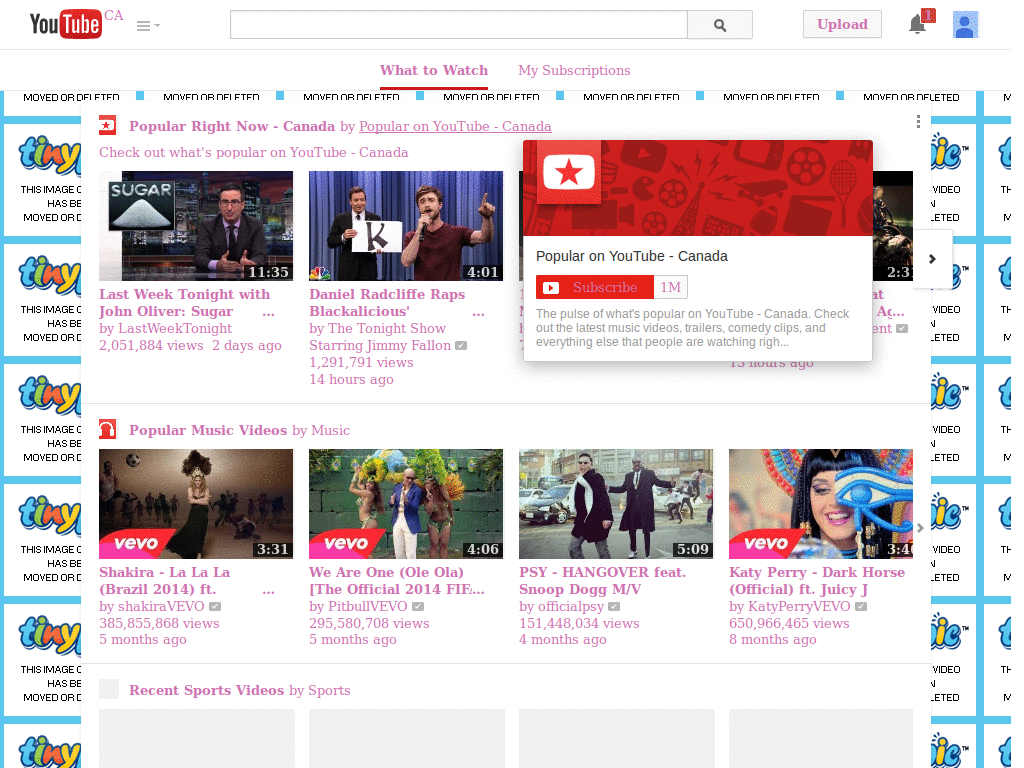Play the We Are One Ole Ola thumbnail
This screenshot has width=1024, height=768.
[x=406, y=504]
